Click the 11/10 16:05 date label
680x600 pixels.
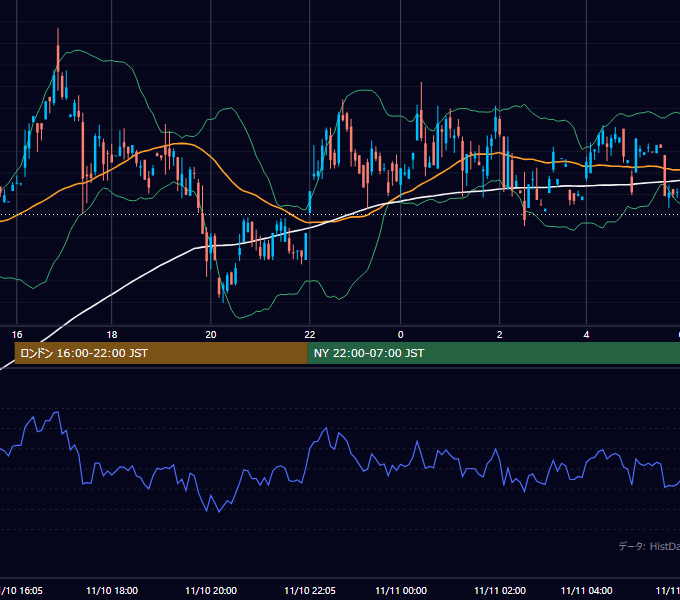21,590
